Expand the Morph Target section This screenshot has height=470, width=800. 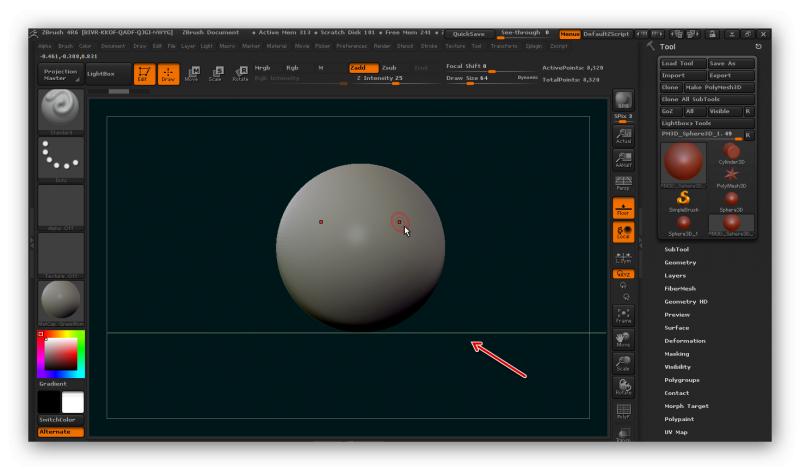coord(686,406)
